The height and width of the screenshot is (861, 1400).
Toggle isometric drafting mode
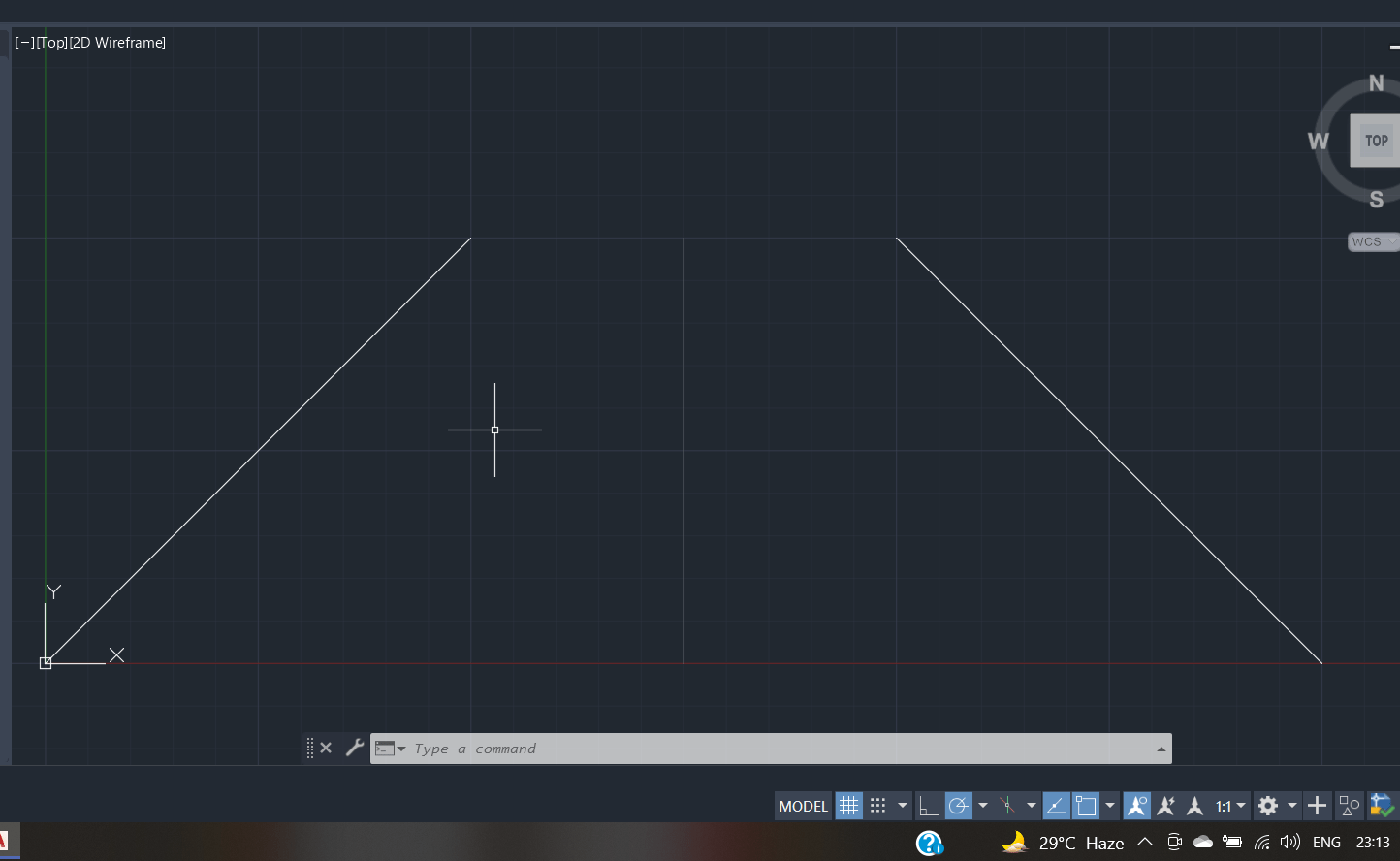click(1194, 806)
